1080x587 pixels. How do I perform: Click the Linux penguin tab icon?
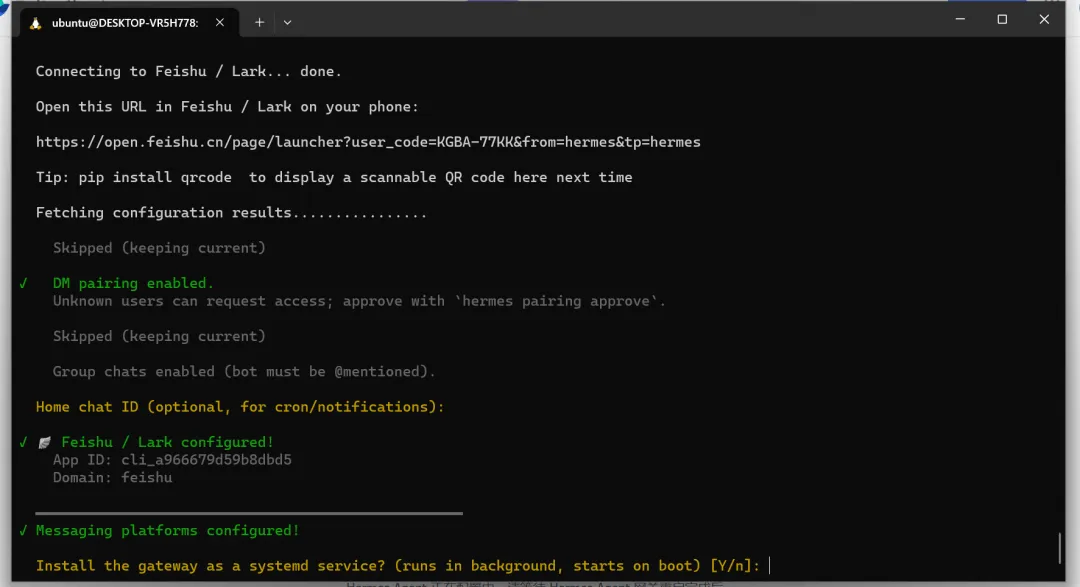point(36,23)
